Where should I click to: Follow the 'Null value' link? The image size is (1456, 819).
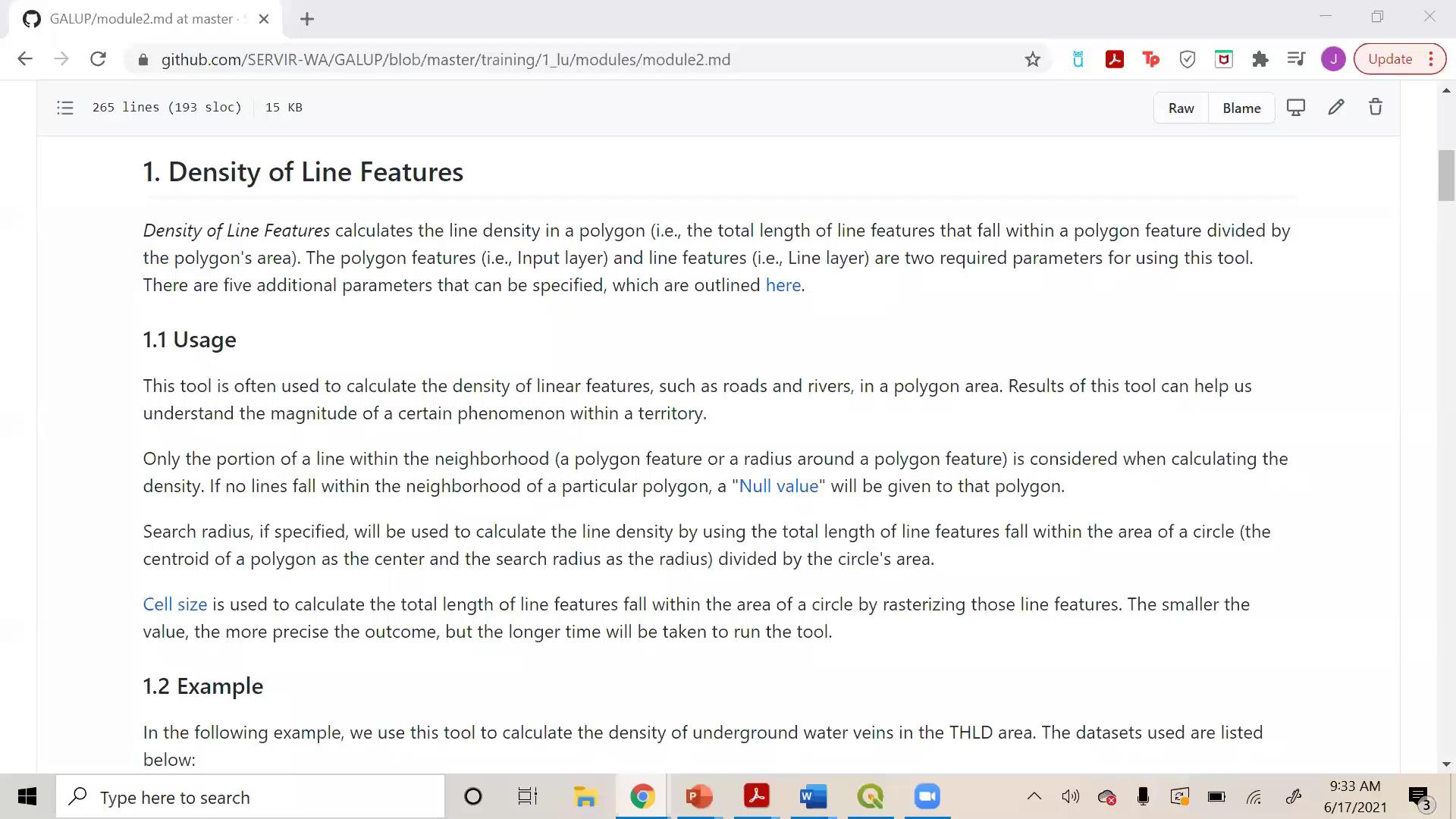point(779,486)
